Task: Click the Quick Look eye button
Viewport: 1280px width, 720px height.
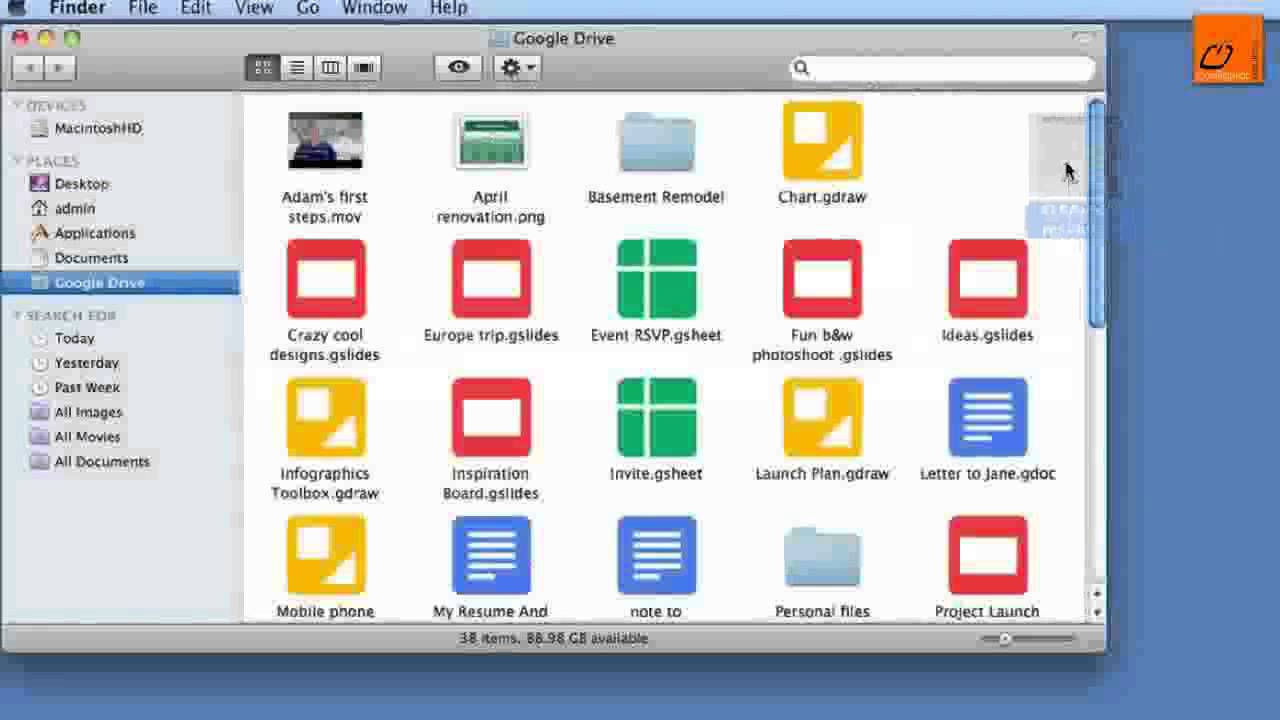Action: coord(459,67)
